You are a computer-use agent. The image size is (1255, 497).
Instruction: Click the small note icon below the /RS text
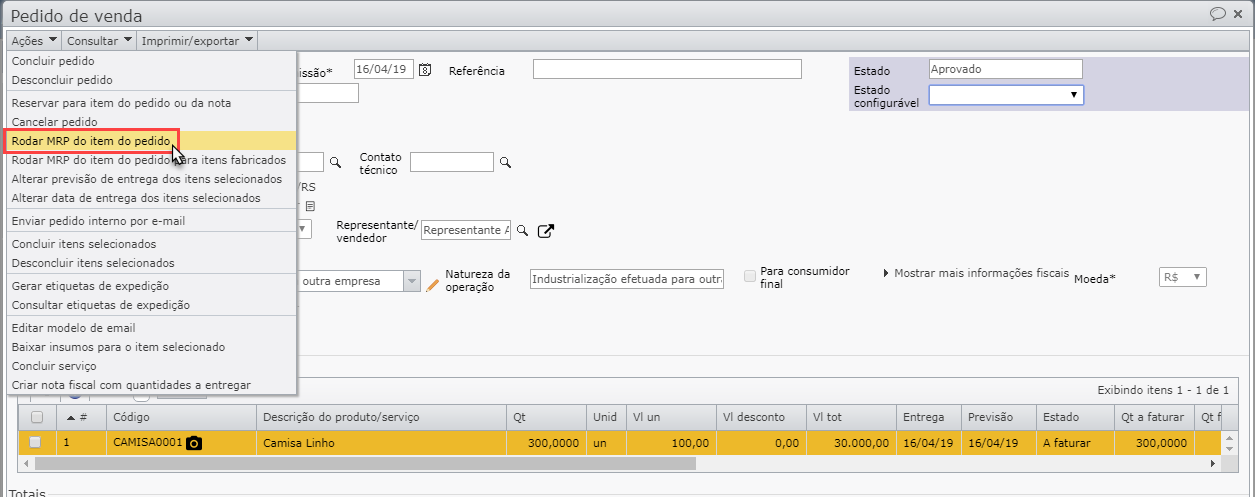click(310, 206)
